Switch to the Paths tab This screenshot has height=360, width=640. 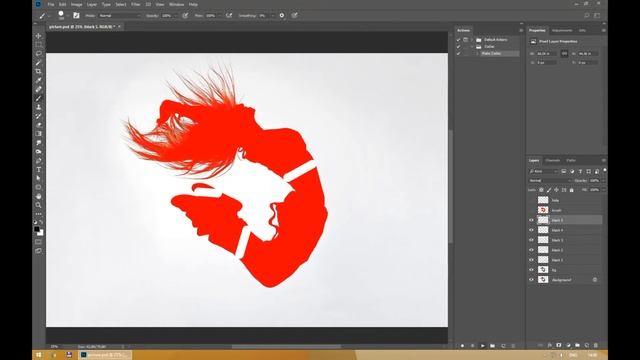coord(571,160)
